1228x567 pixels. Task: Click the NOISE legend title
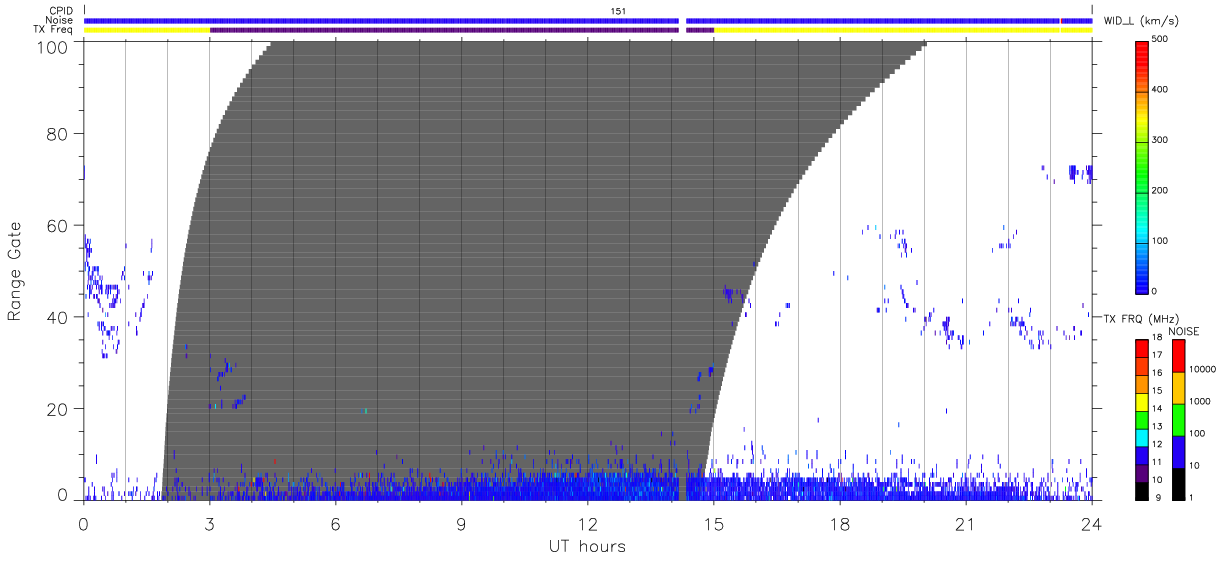[x=1185, y=331]
